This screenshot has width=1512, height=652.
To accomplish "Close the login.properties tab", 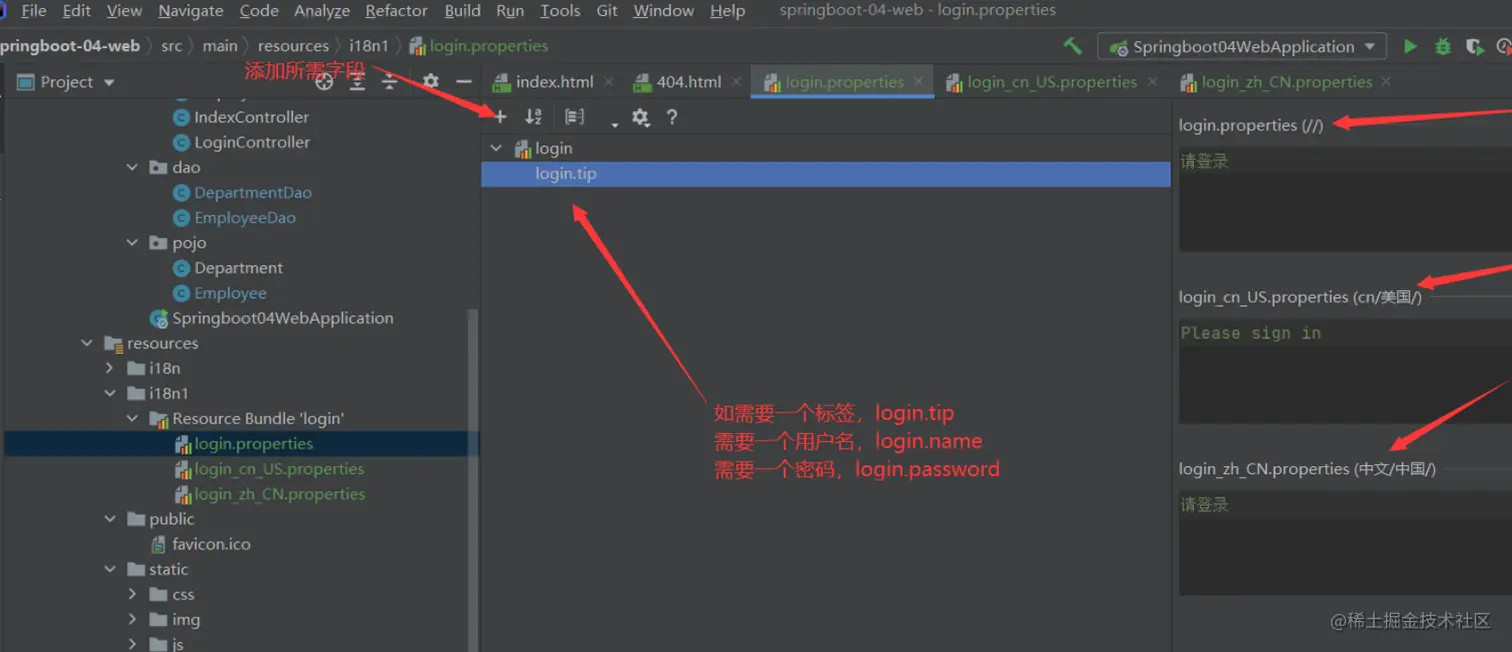I will [x=918, y=82].
